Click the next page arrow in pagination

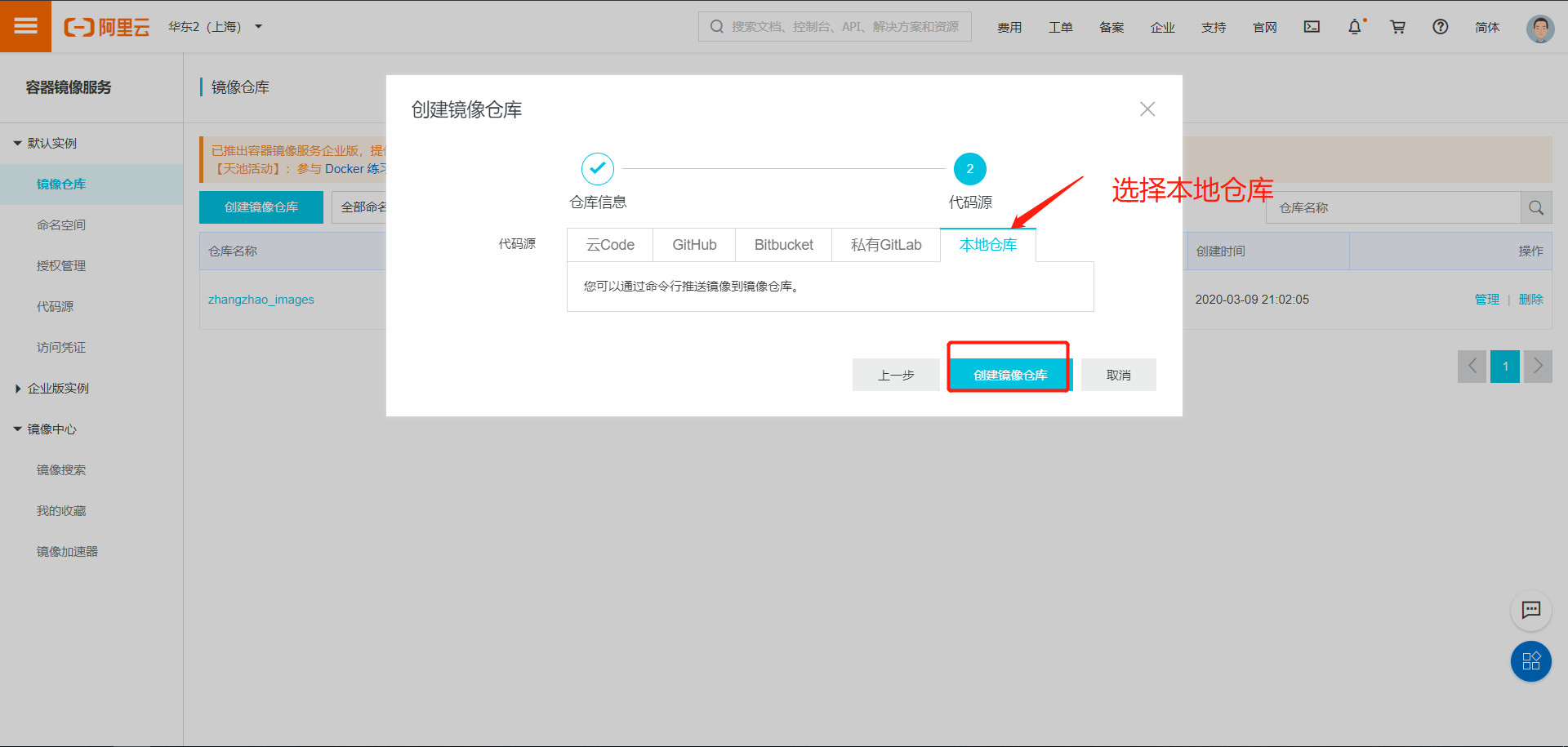[1538, 367]
